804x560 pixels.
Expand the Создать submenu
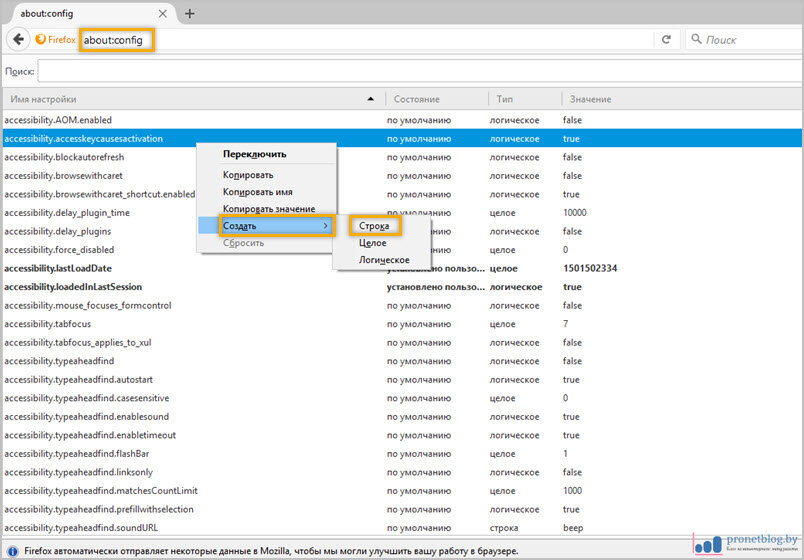tap(265, 226)
